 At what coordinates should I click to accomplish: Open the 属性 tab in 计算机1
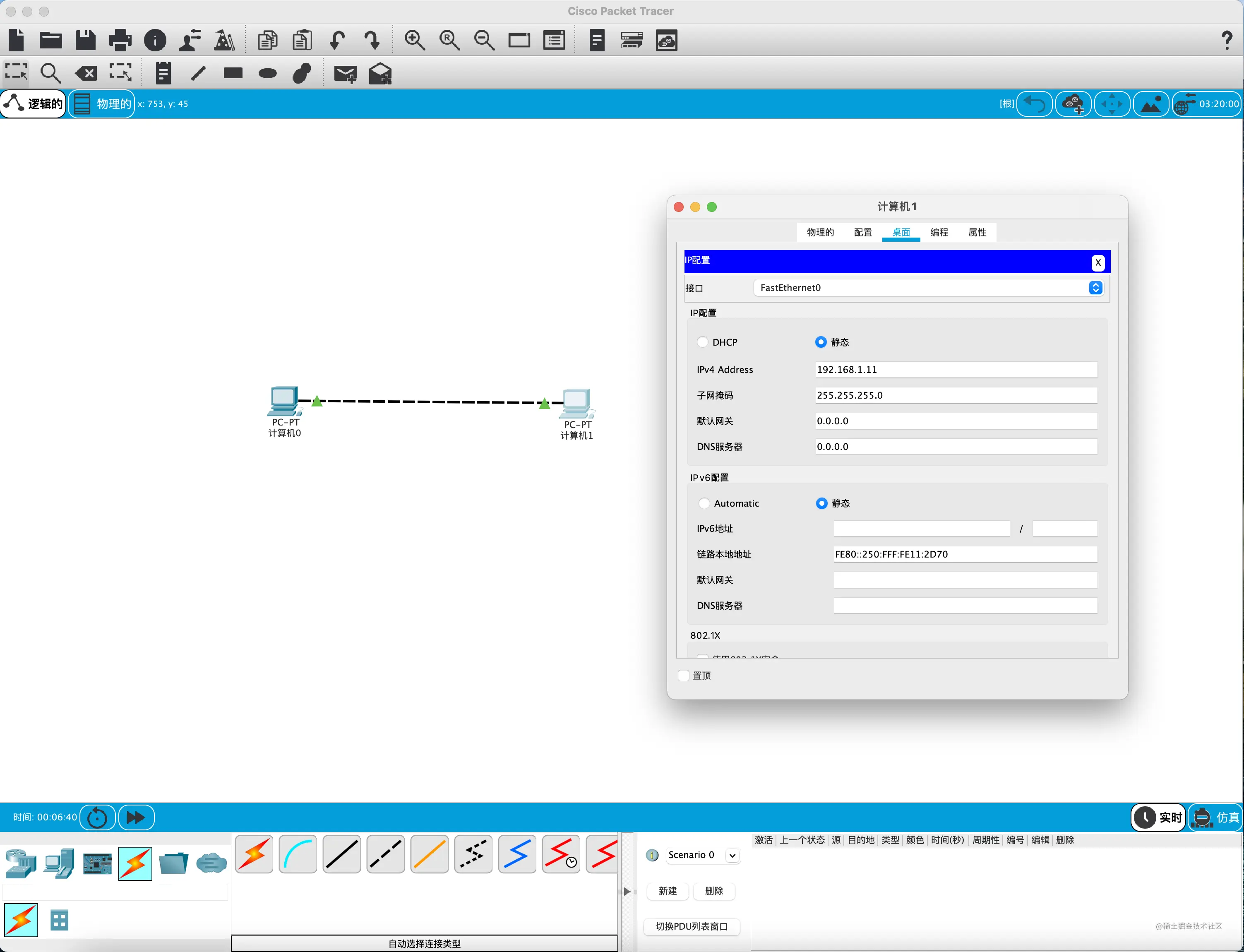977,232
